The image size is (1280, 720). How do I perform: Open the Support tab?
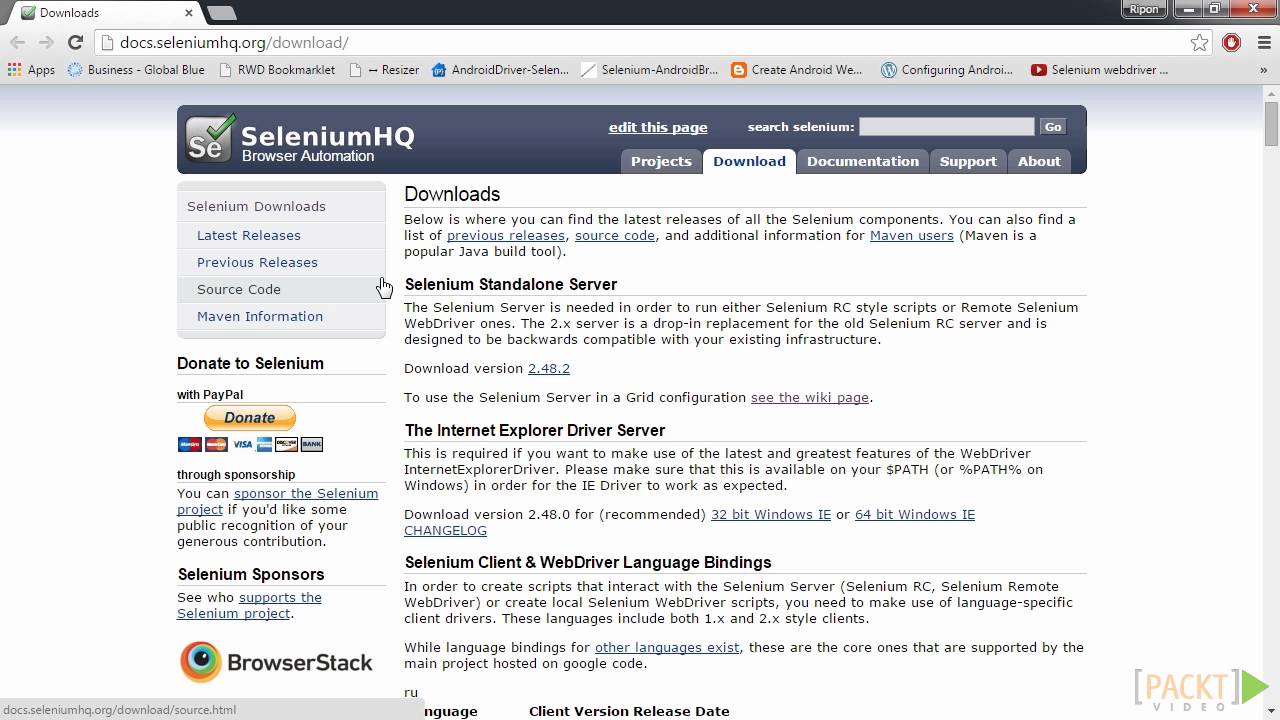pos(968,161)
